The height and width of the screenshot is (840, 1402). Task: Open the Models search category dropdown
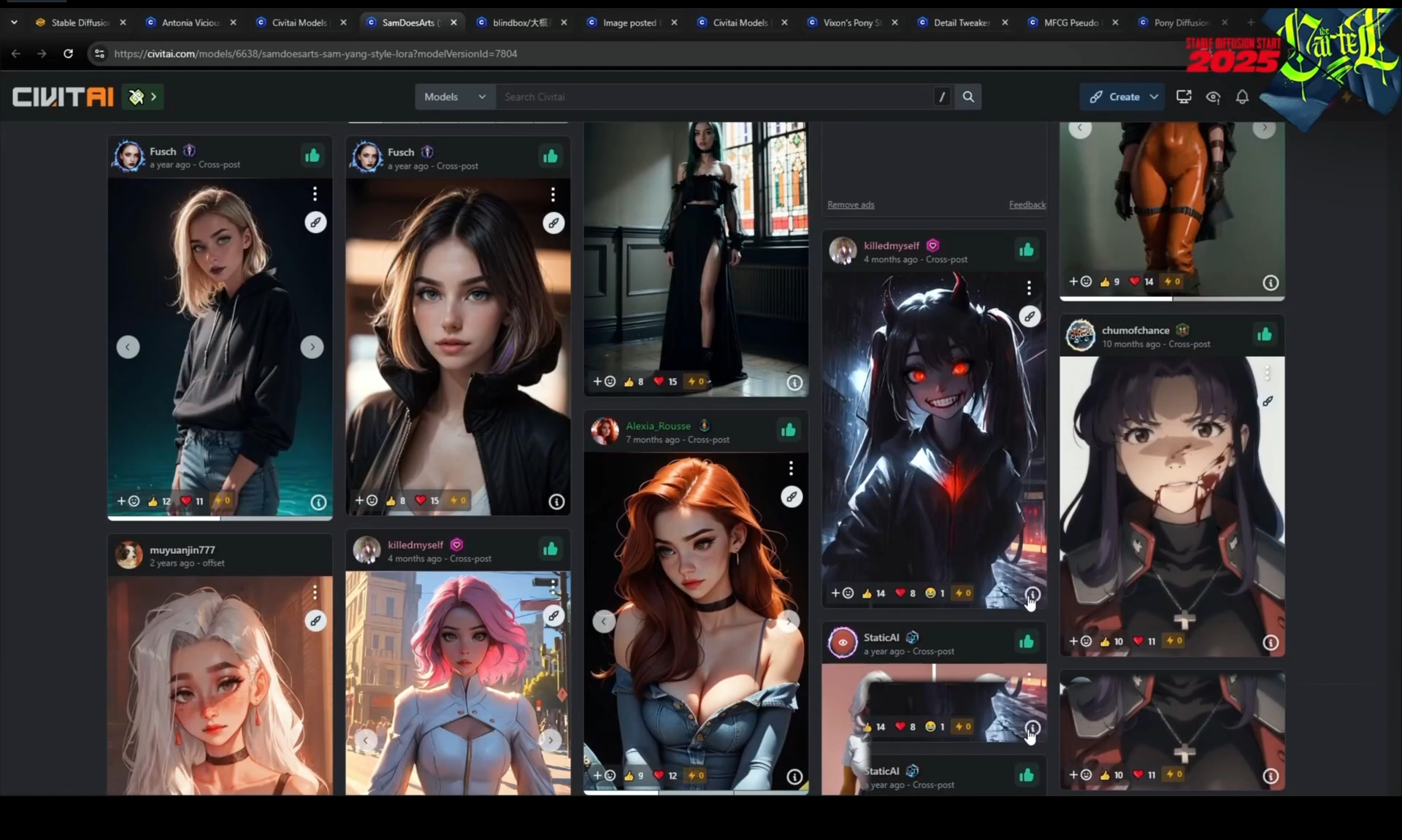[x=454, y=97]
